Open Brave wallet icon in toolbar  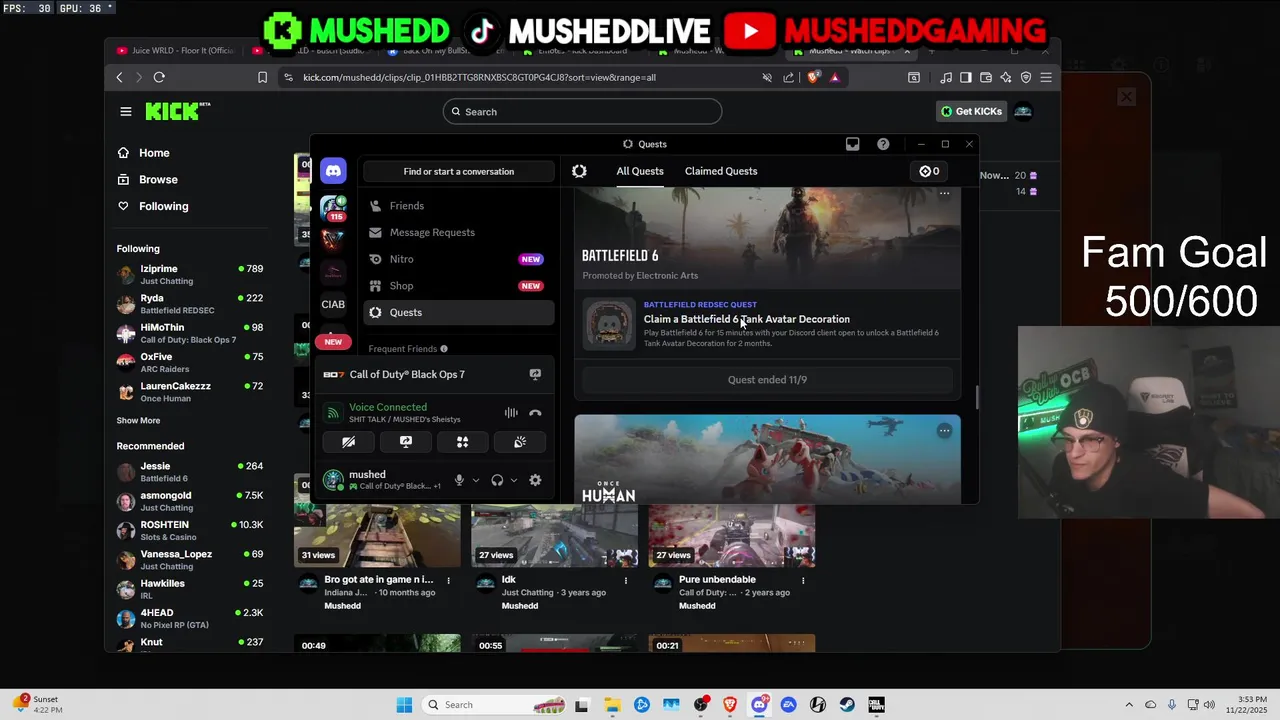pos(986,77)
